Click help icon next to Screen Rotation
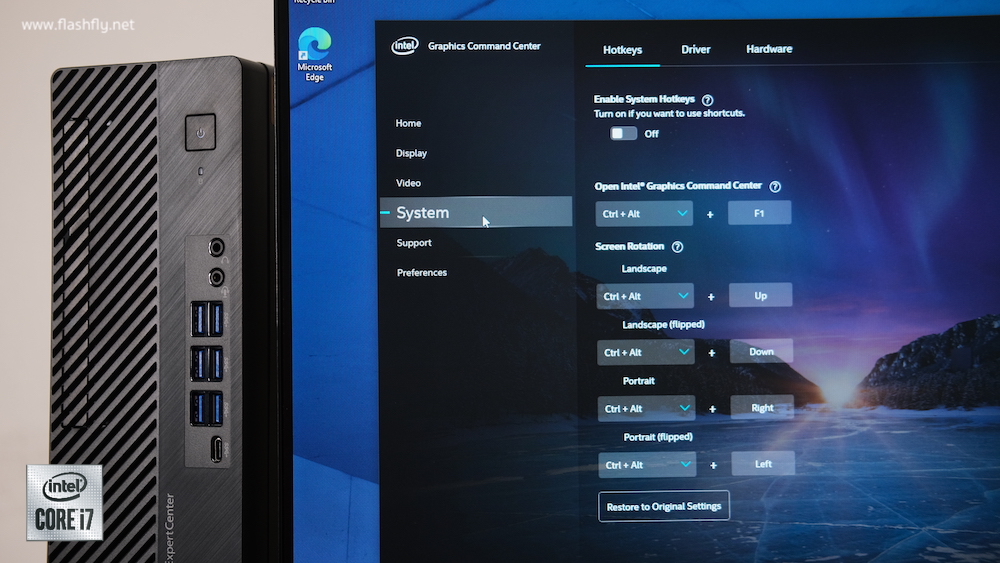1000x563 pixels. (677, 247)
